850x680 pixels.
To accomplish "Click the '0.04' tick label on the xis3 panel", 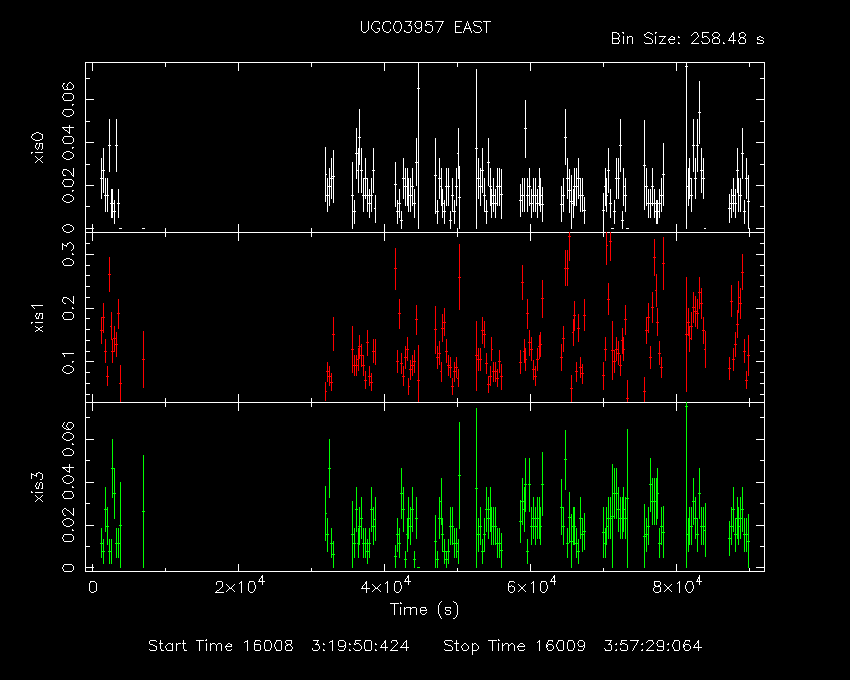I will 69,482.
